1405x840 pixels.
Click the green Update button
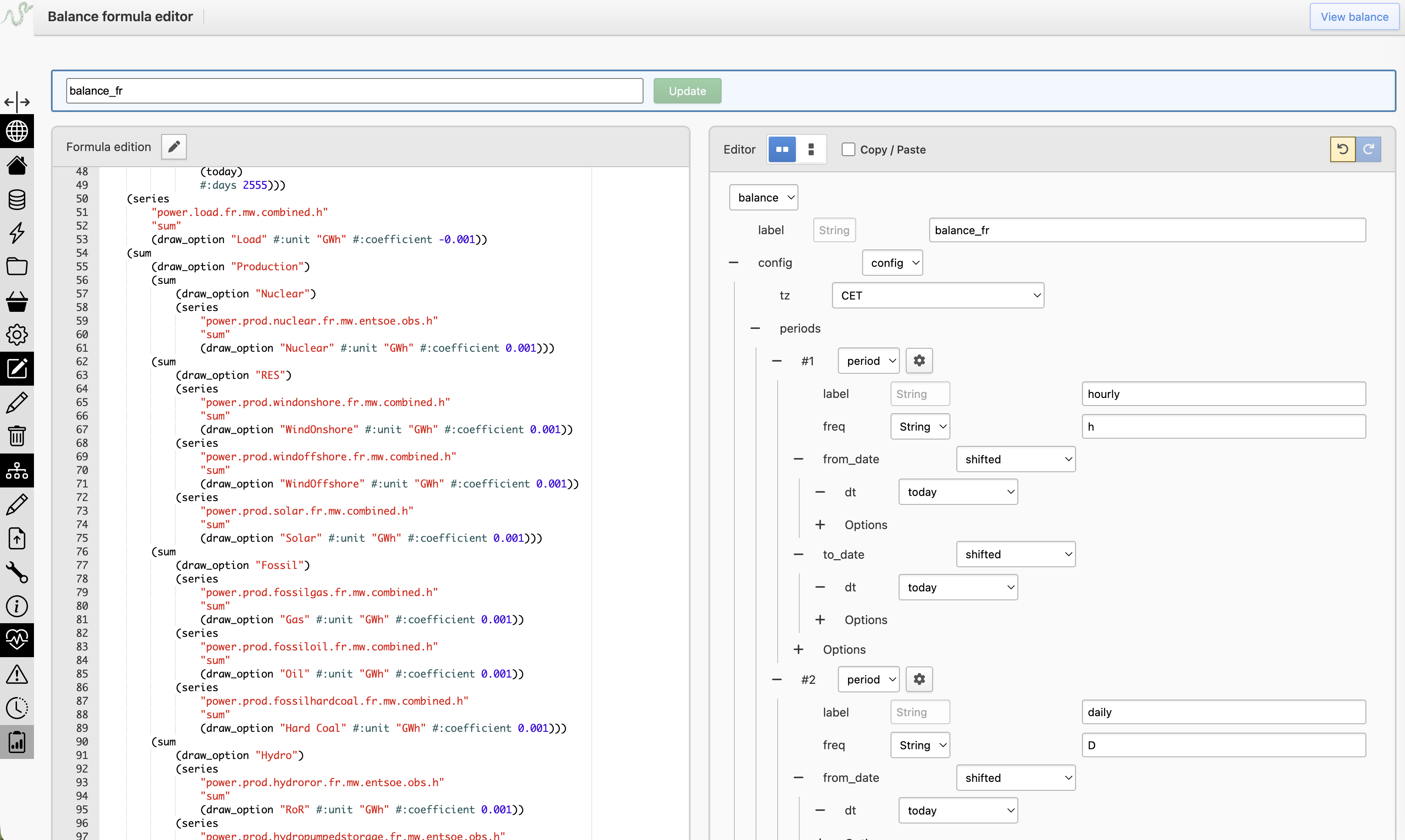pos(687,90)
